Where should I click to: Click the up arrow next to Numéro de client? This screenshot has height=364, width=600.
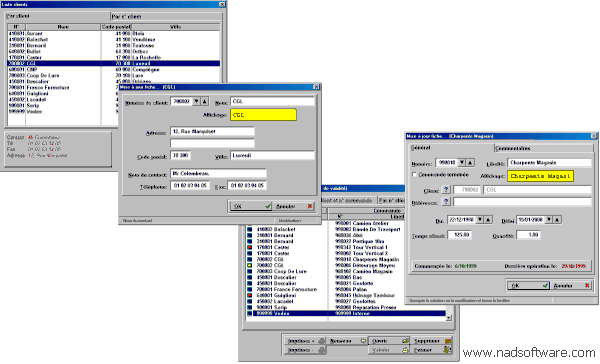(204, 101)
